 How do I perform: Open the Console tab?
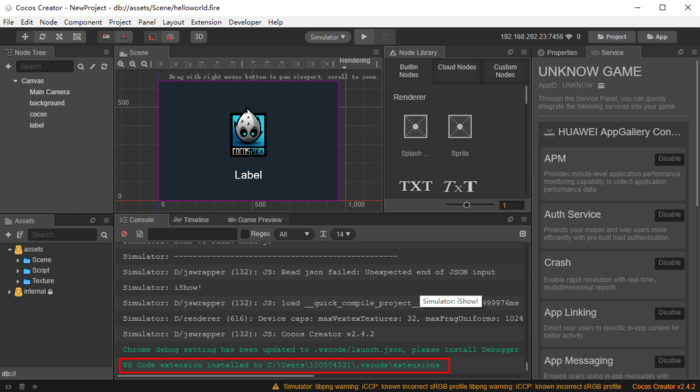[x=137, y=220]
